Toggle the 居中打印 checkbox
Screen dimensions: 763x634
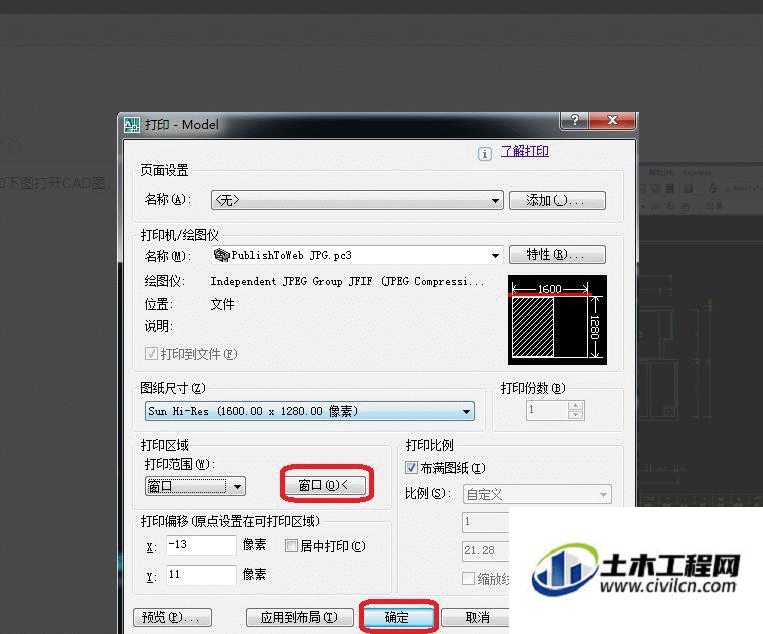[291, 545]
